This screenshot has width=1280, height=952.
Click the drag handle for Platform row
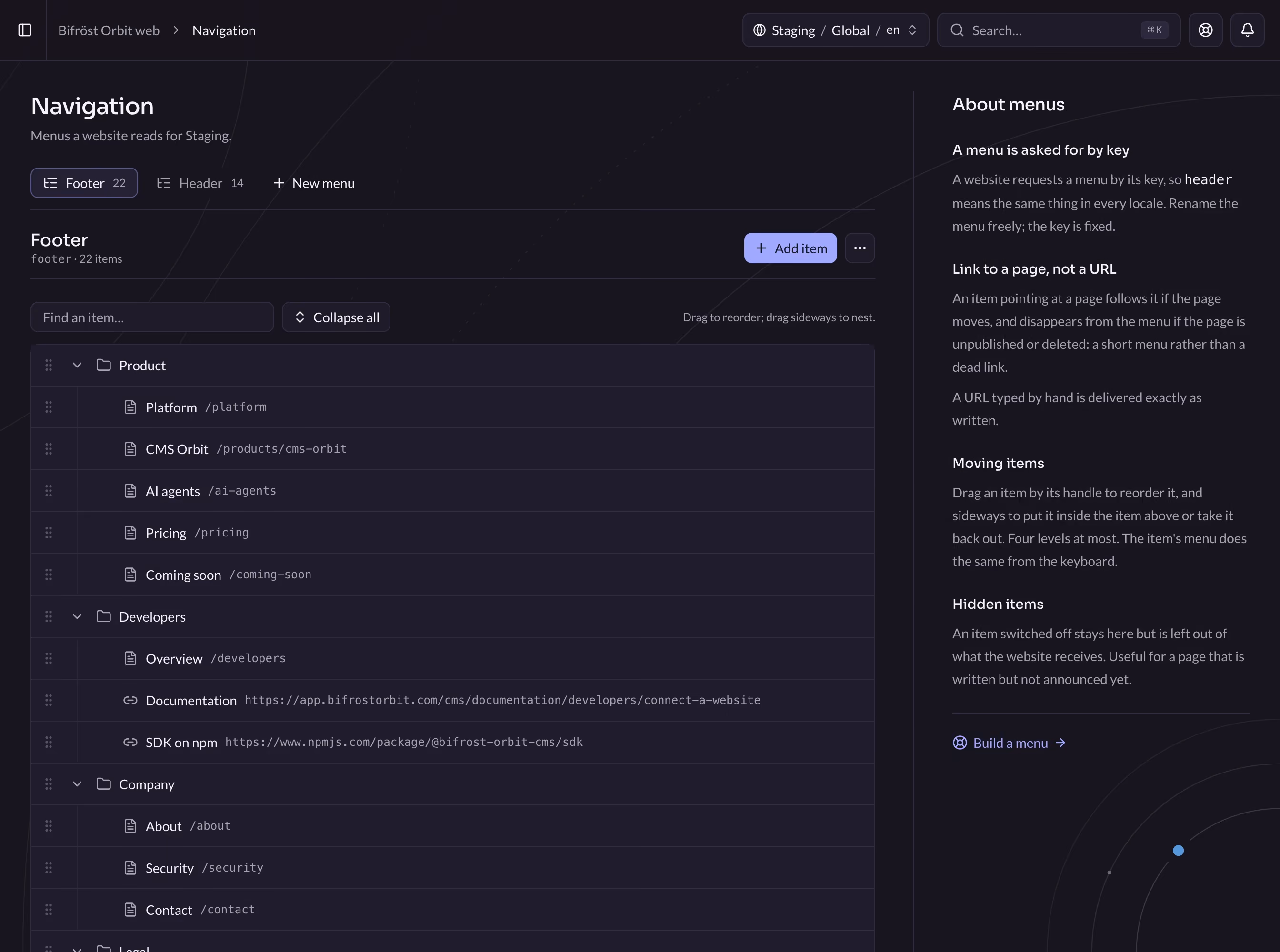click(x=49, y=407)
